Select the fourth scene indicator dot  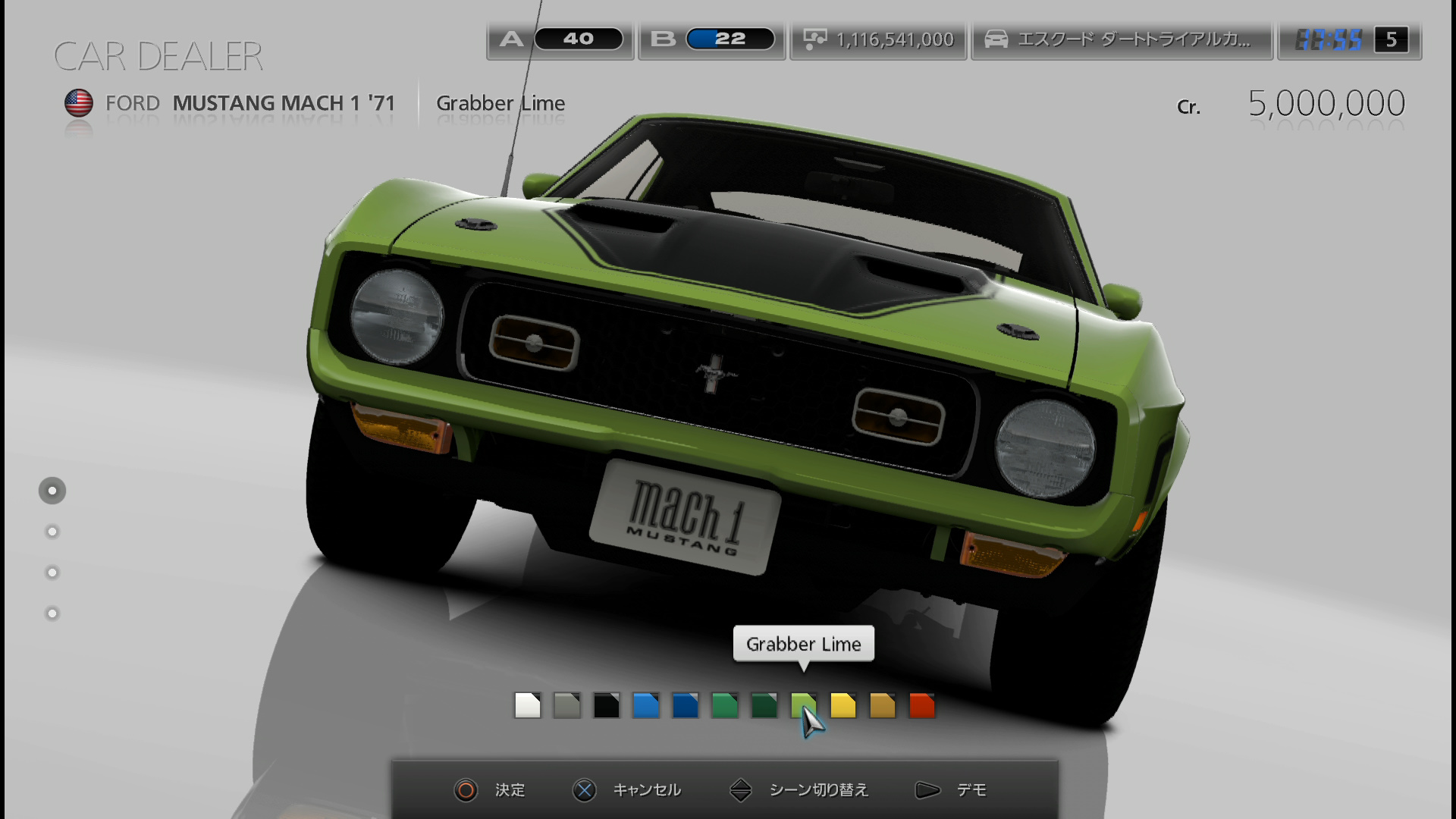point(52,613)
